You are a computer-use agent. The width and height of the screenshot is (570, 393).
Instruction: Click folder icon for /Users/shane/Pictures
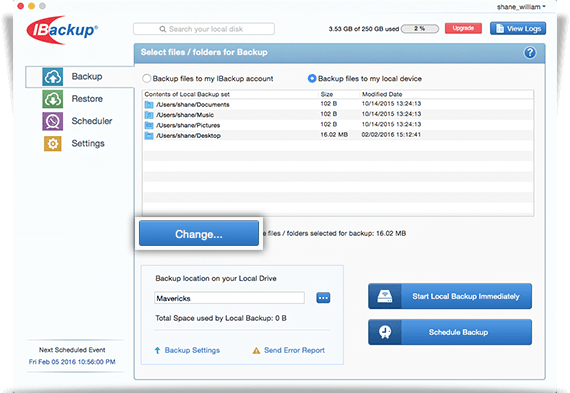pos(149,125)
